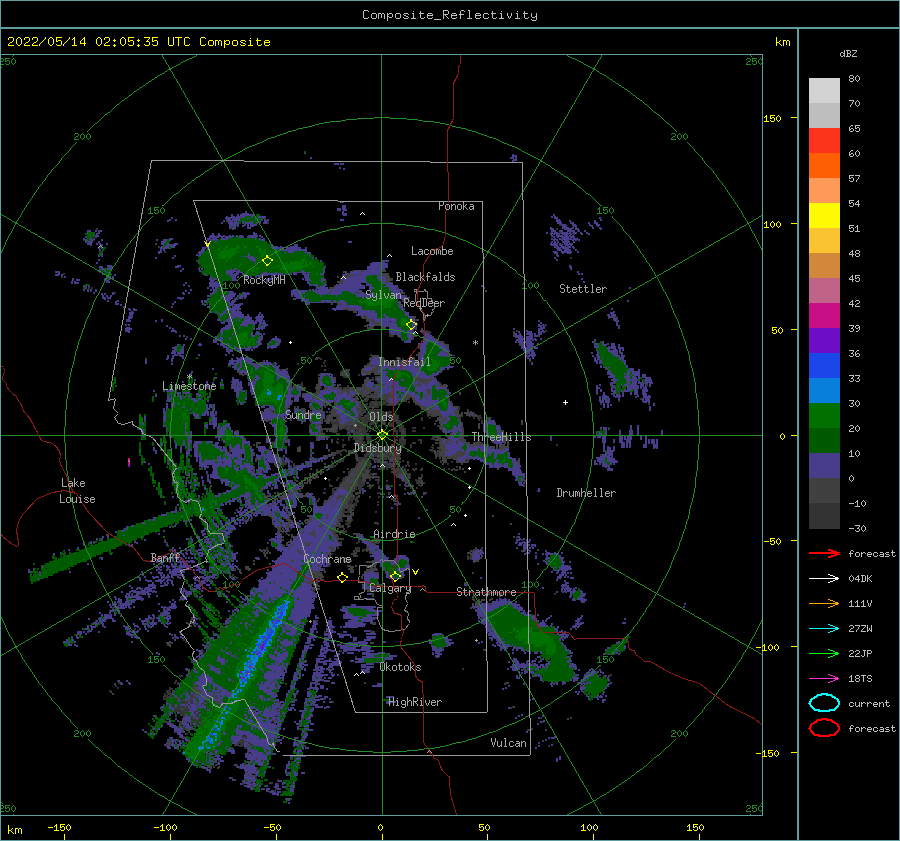The height and width of the screenshot is (841, 900).
Task: Click the Composite_Reflectivity title
Action: [x=450, y=15]
